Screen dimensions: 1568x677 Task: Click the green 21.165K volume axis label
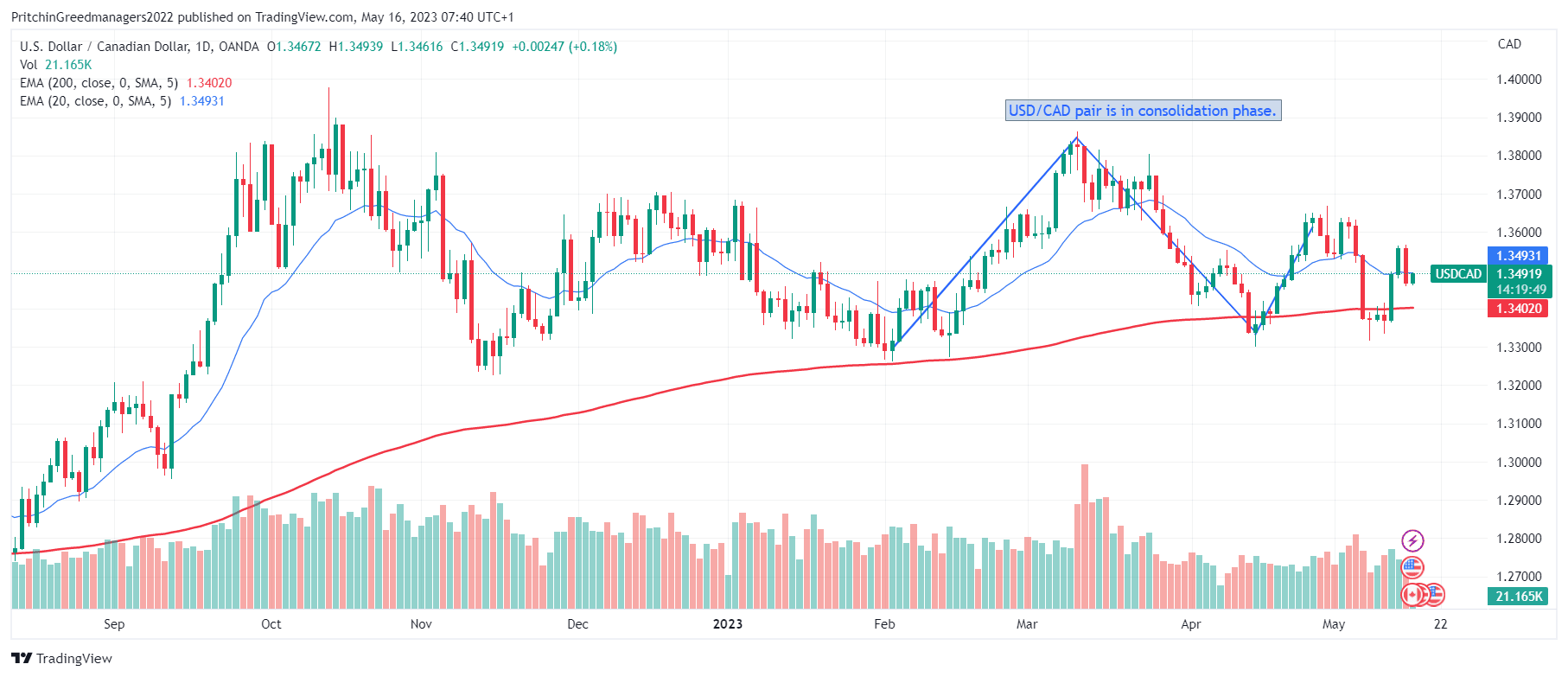(x=1519, y=597)
